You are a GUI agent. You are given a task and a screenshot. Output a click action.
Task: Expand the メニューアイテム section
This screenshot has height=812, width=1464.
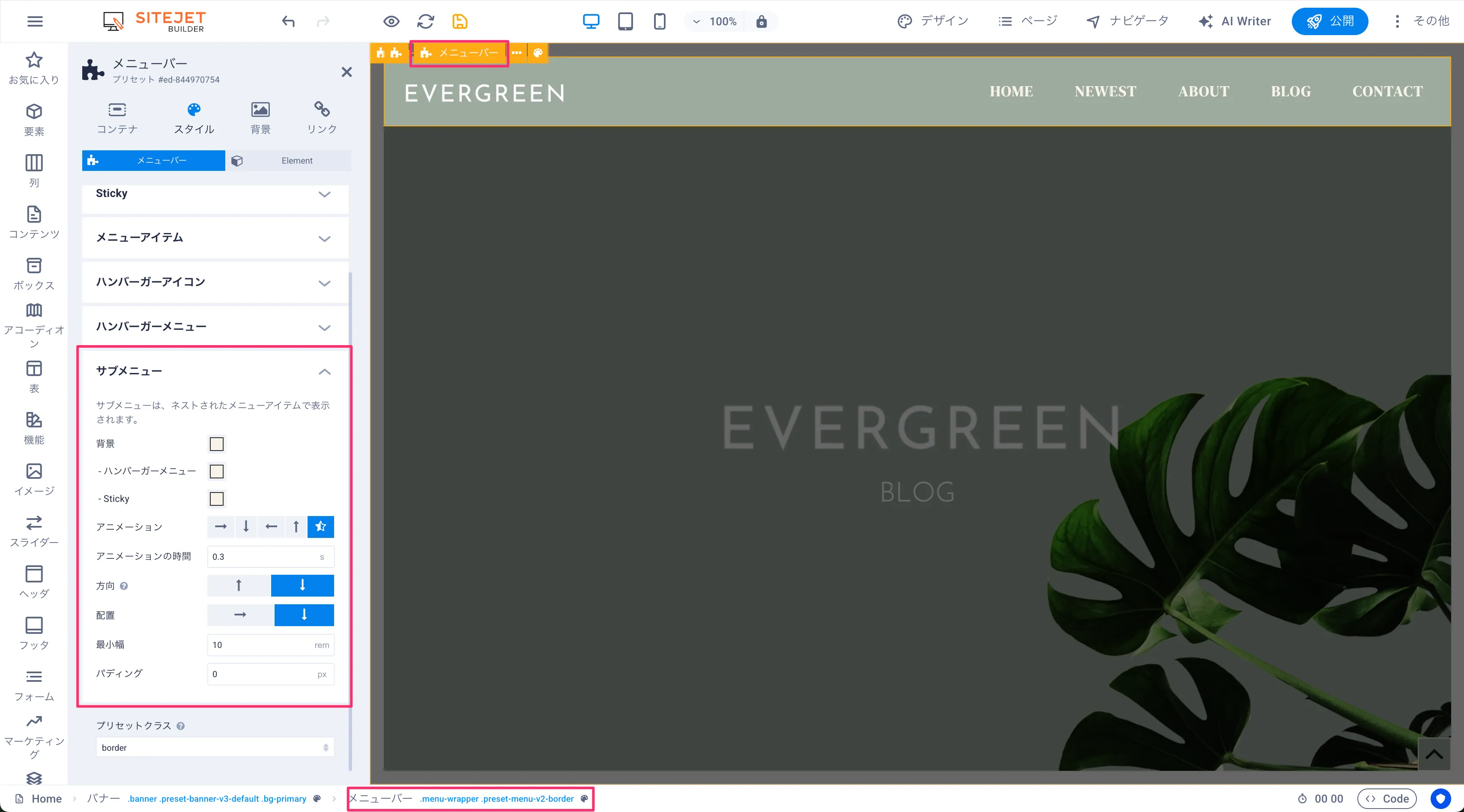point(215,238)
